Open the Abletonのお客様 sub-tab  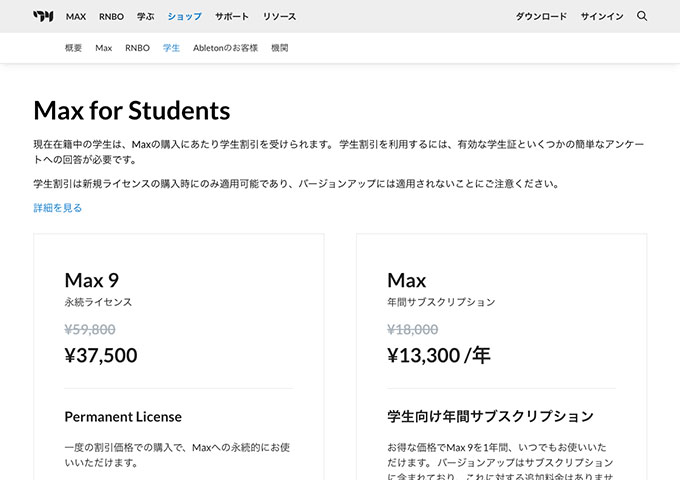click(226, 48)
